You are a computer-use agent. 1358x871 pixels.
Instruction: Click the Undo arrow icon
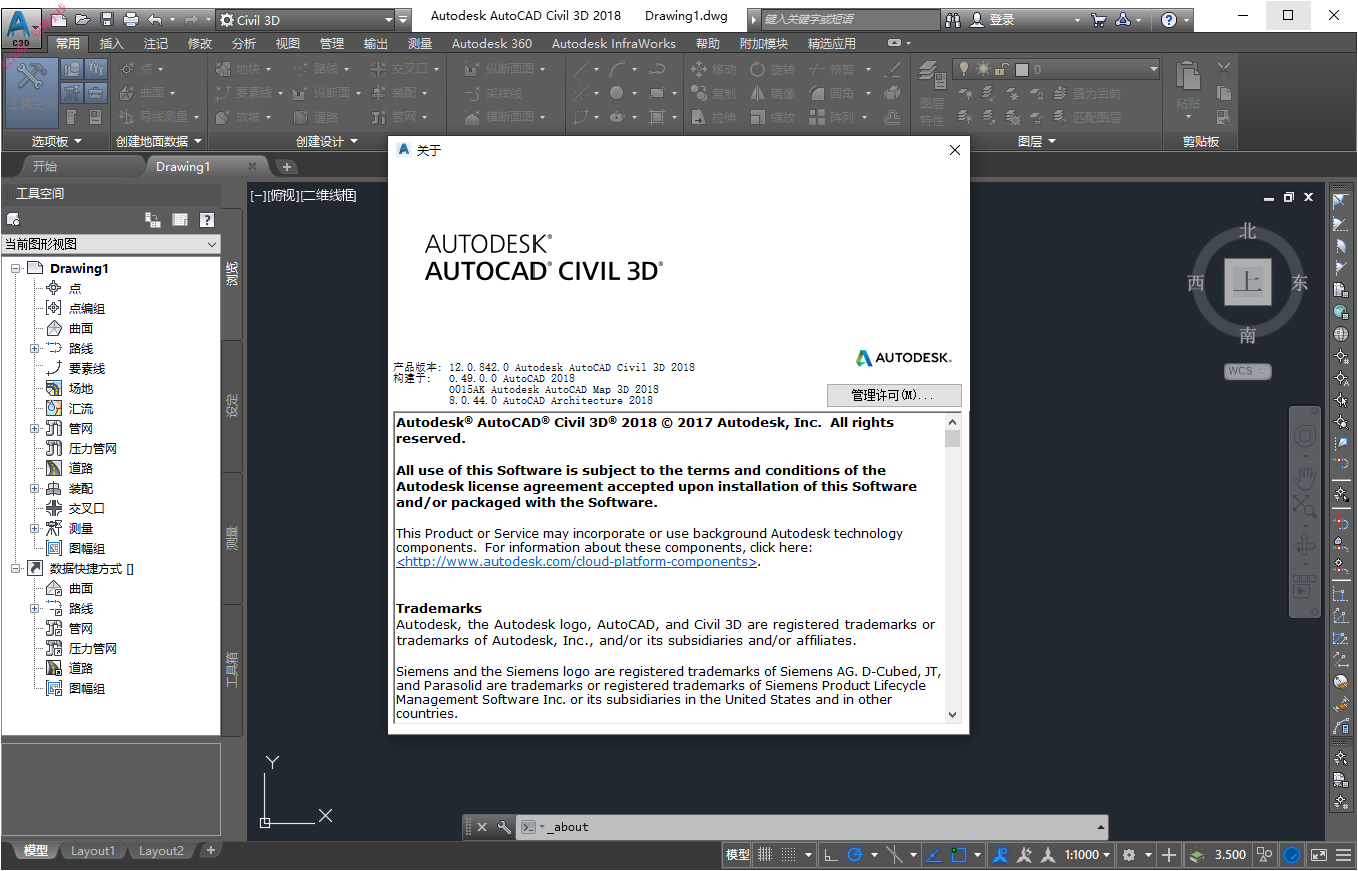(x=155, y=19)
